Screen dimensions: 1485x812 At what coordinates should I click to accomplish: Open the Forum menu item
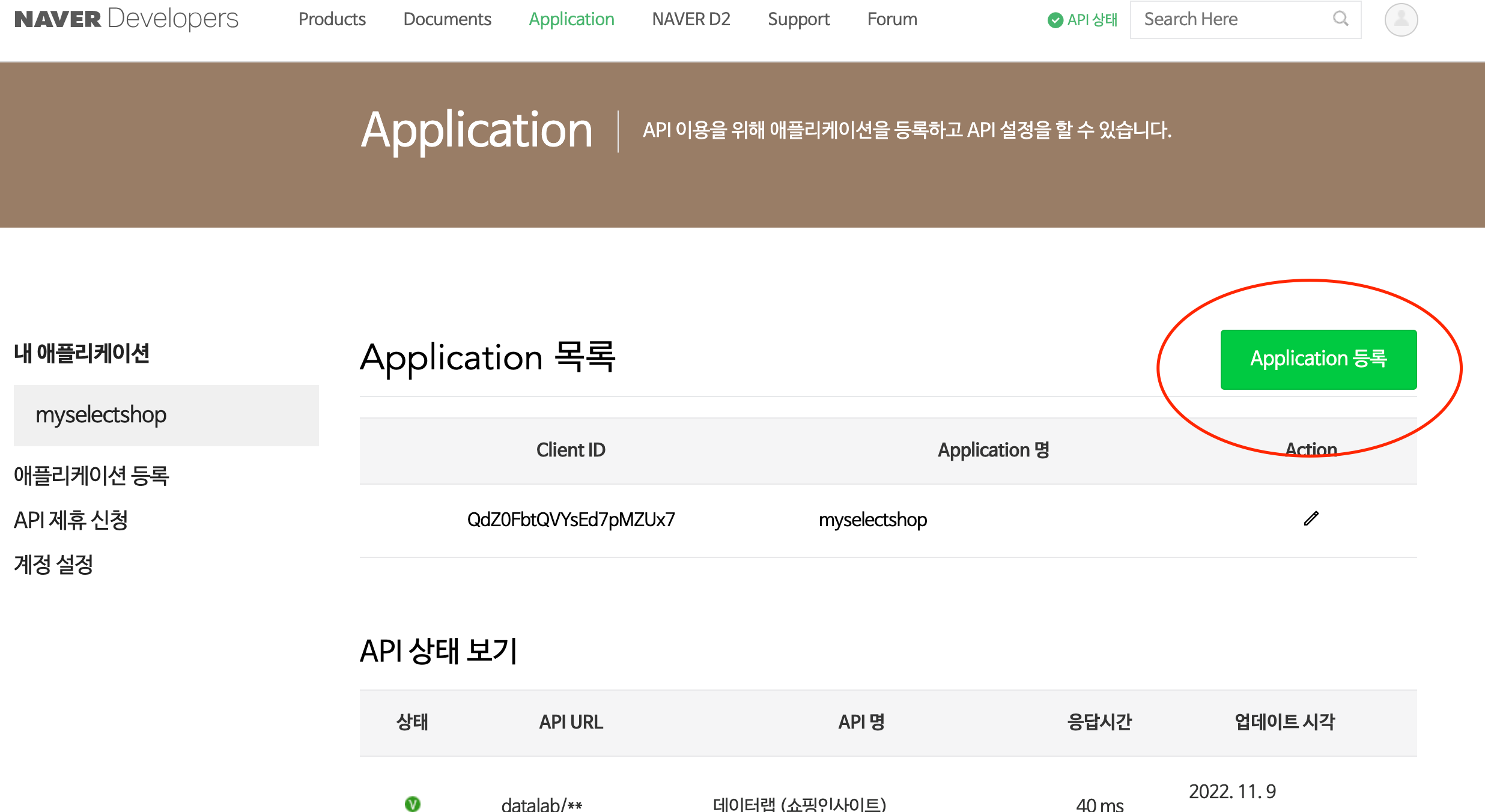click(x=892, y=19)
